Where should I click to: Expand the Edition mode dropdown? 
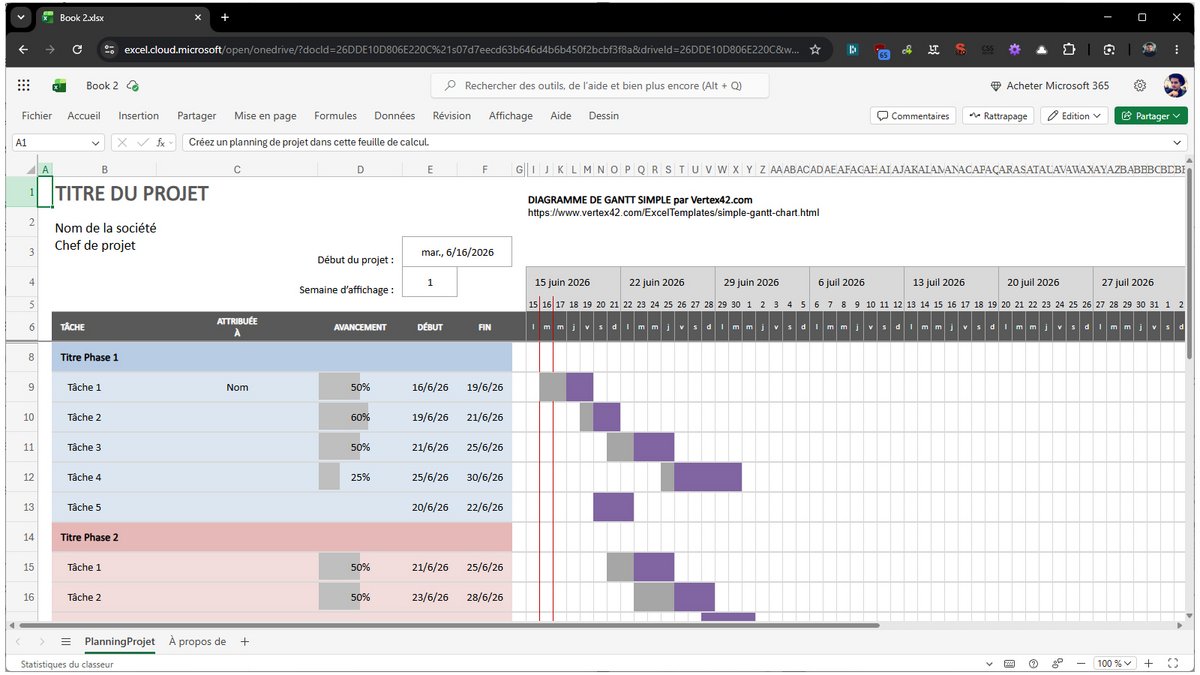coord(1075,116)
